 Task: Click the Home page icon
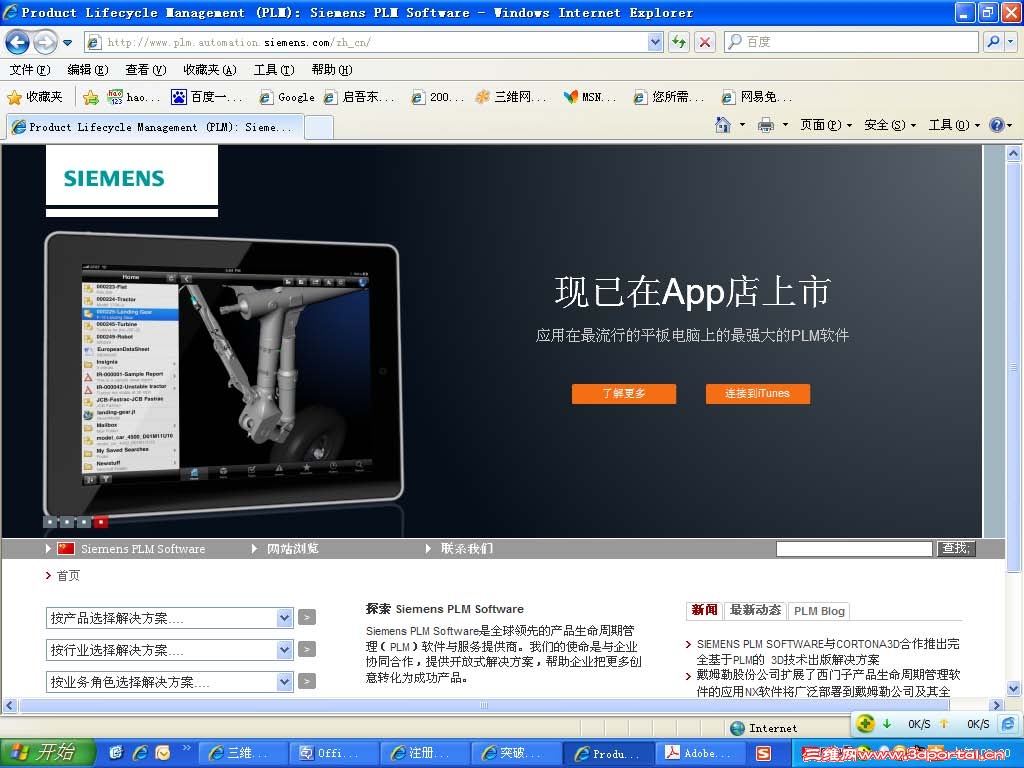(x=722, y=125)
